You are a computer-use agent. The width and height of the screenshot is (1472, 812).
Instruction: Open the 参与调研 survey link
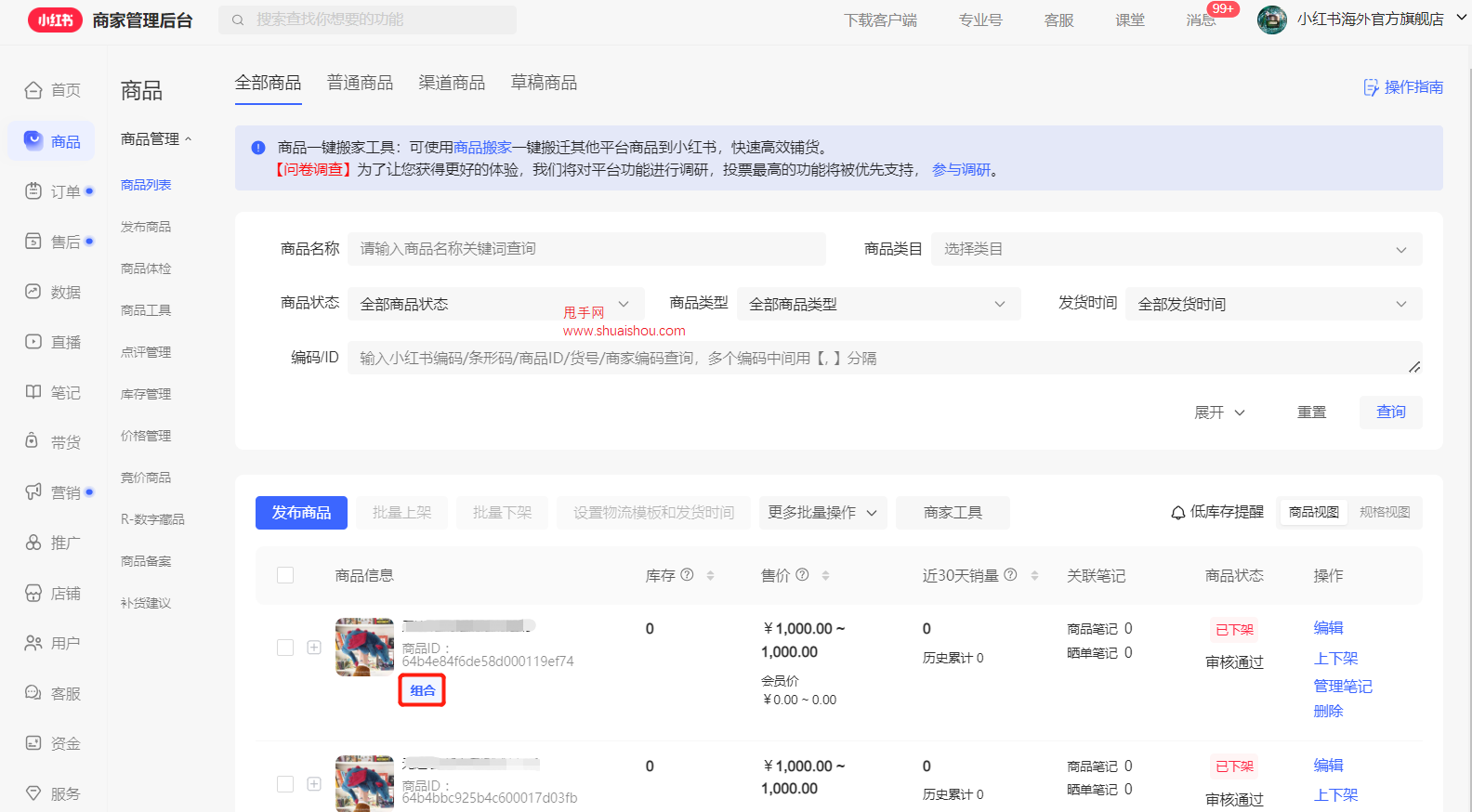tap(961, 170)
